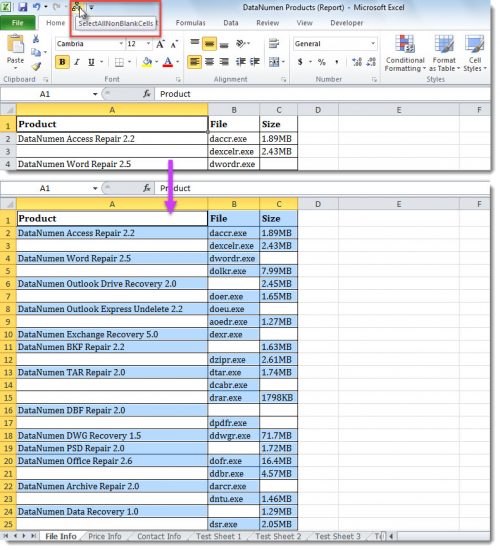The image size is (500, 550).
Task: Open the Borders dropdown arrow
Action: click(129, 62)
